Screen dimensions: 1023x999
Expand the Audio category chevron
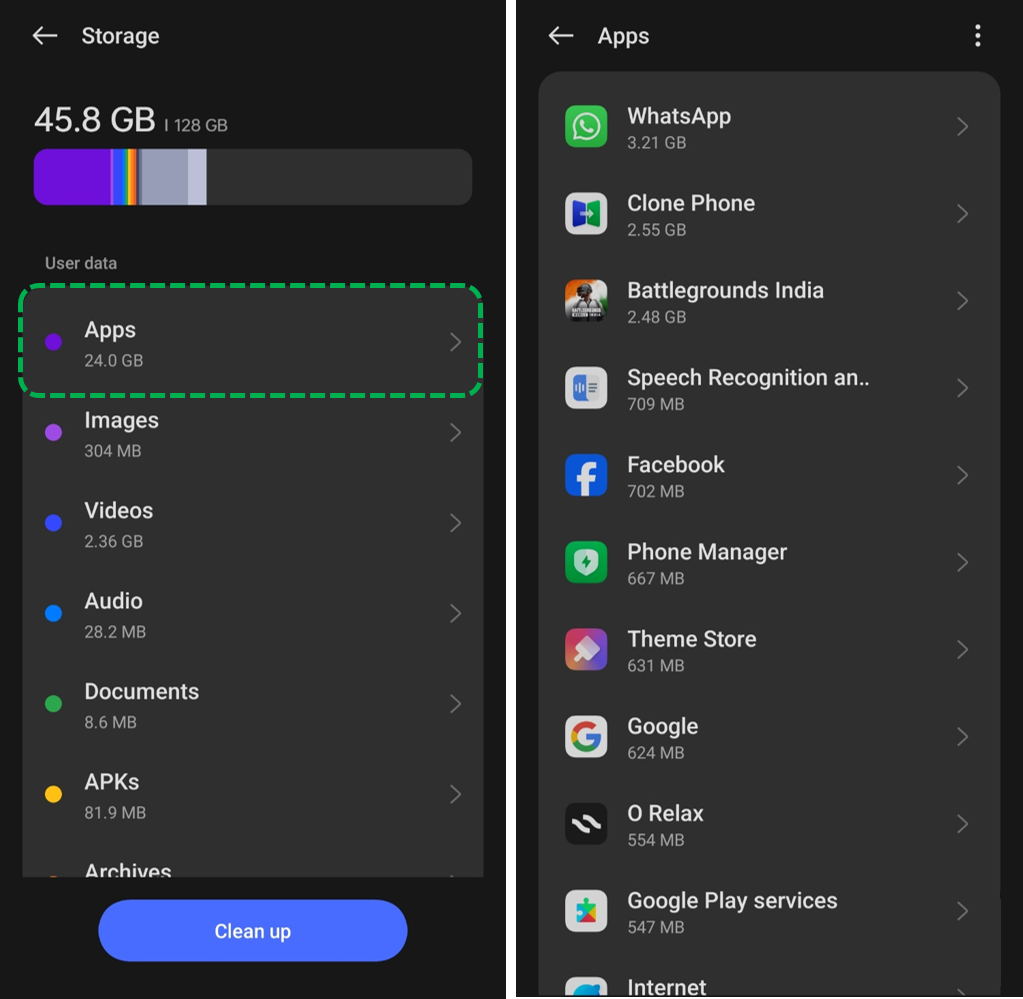pos(455,613)
